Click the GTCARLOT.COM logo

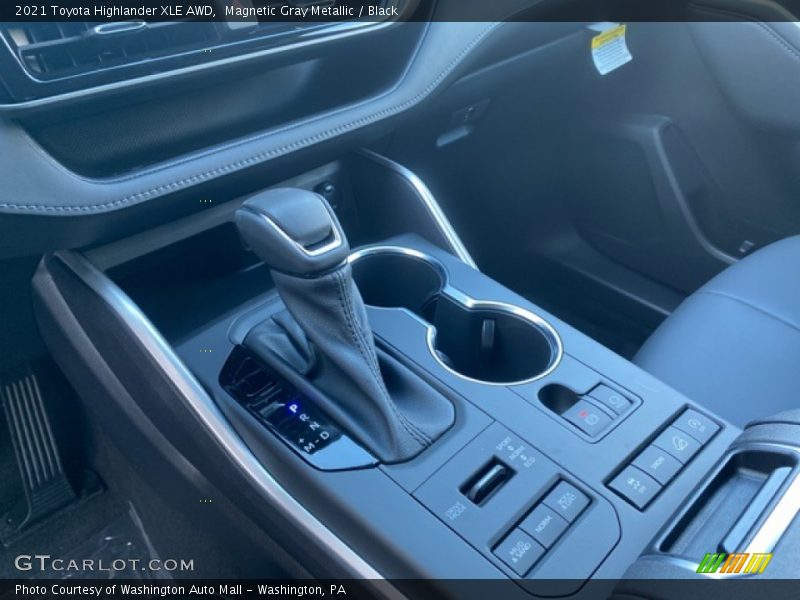[104, 564]
